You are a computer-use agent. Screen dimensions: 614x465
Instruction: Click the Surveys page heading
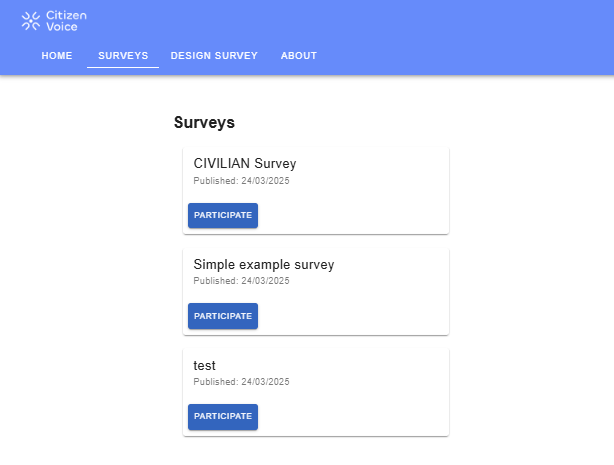(204, 123)
